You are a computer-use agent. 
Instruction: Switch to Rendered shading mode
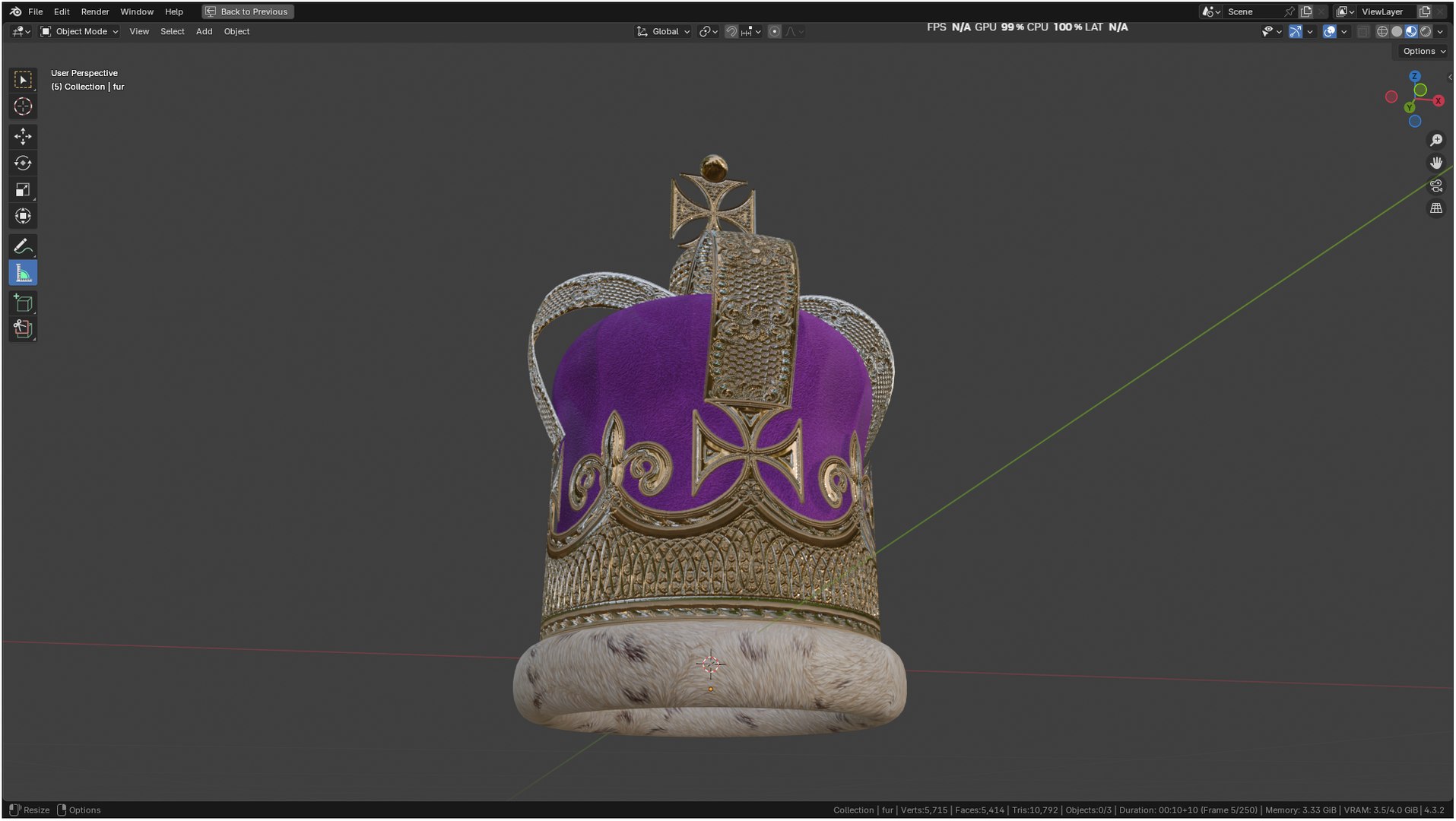point(1426,31)
